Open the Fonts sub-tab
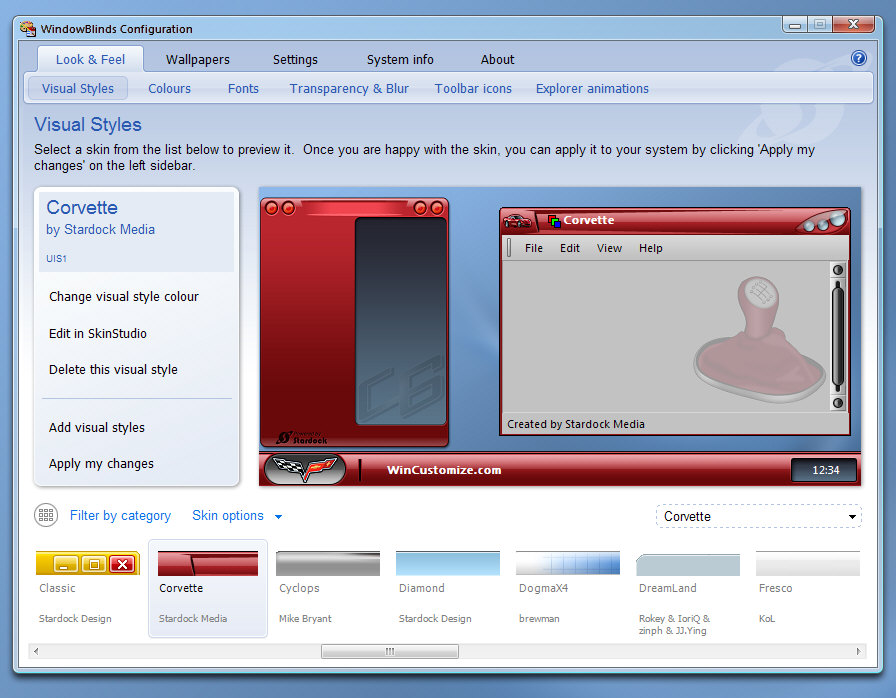The width and height of the screenshot is (896, 698). pos(243,89)
